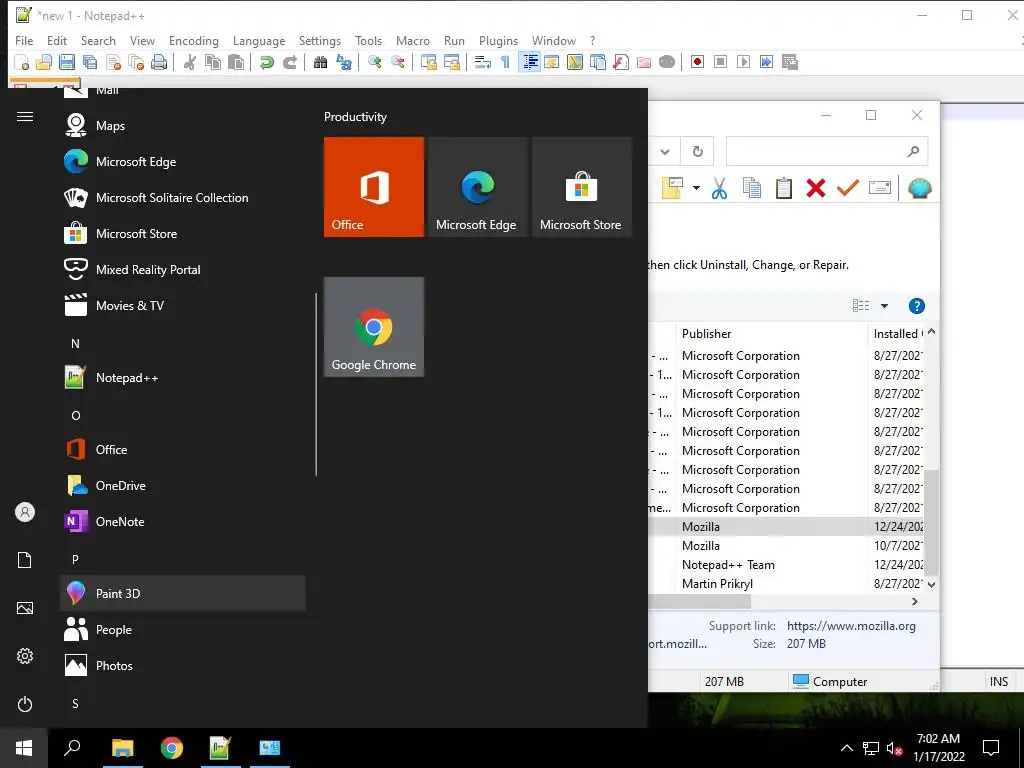The height and width of the screenshot is (768, 1024).
Task: Launch Movies & TV from app list
Action: tap(183, 305)
